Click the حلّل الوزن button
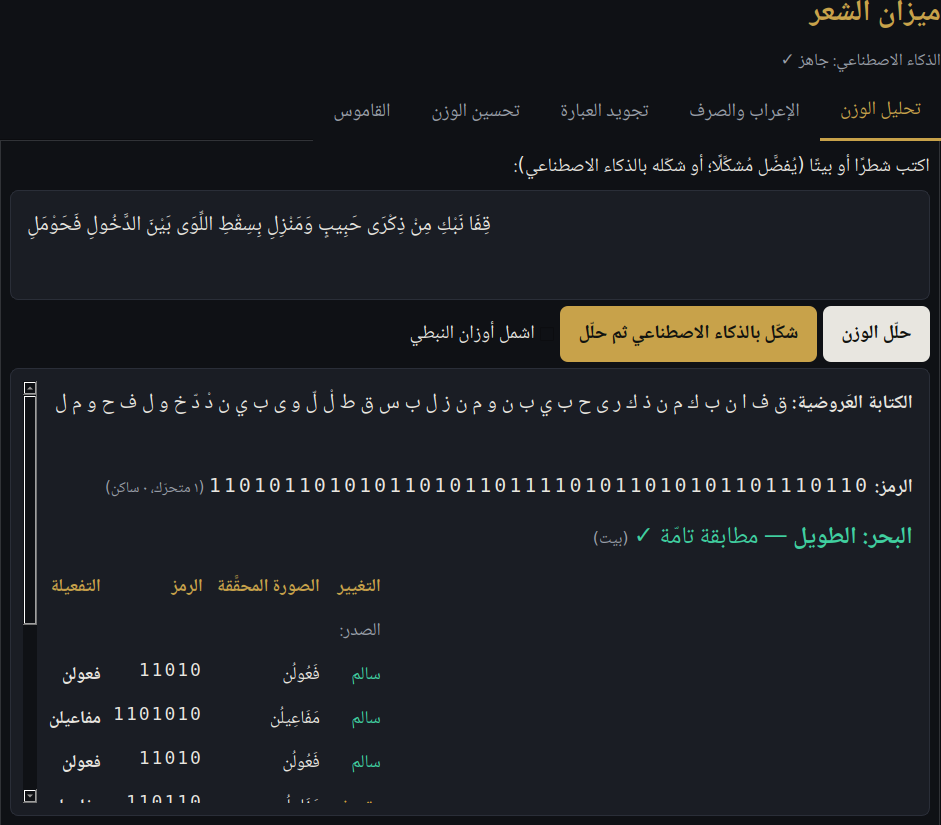Screen dimensions: 941x825 (876, 334)
